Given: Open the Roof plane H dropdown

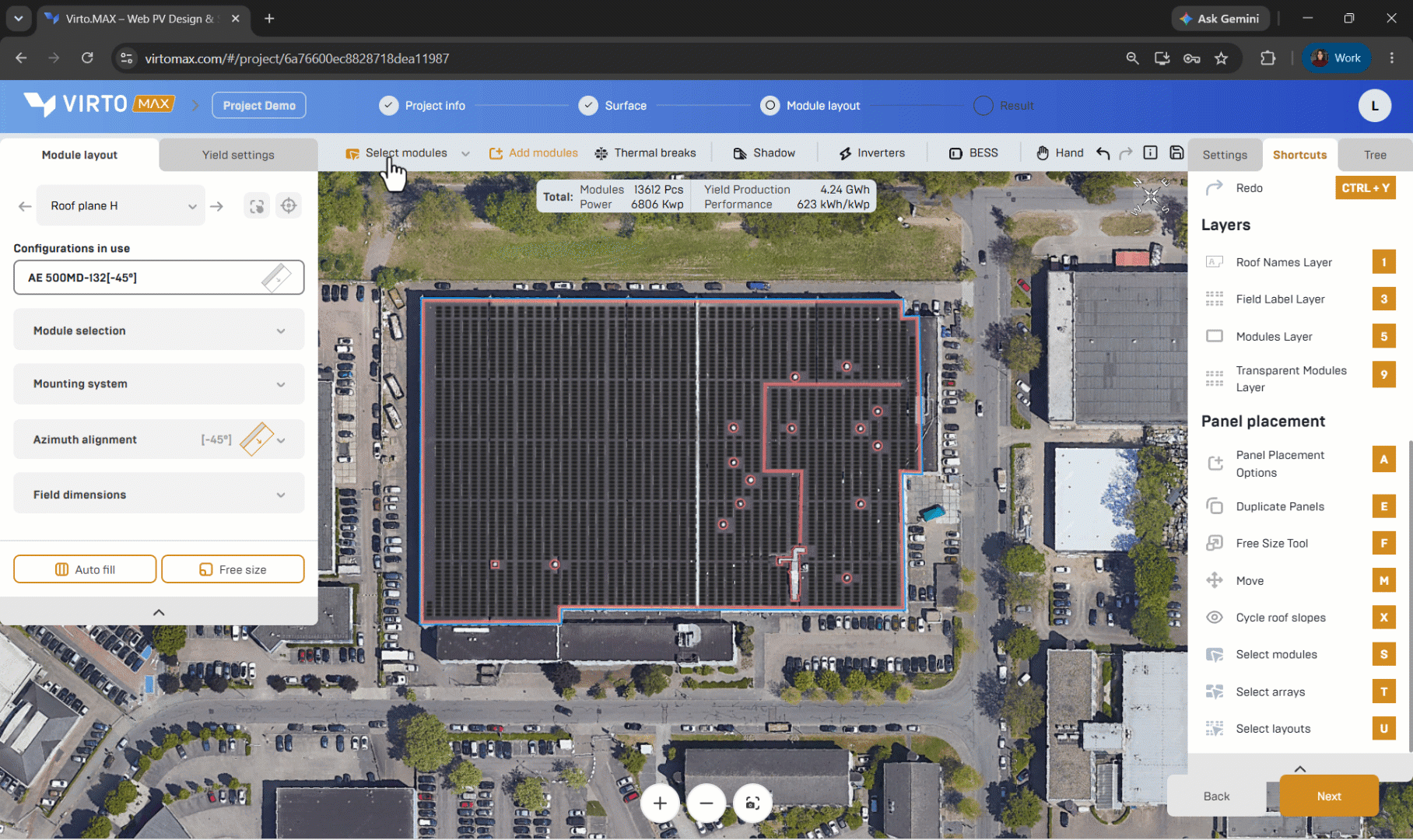Looking at the screenshot, I should (x=121, y=206).
